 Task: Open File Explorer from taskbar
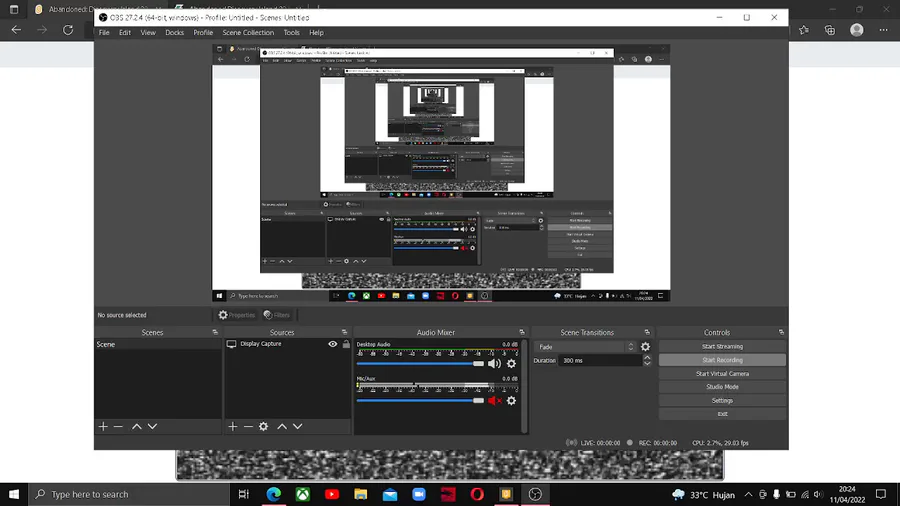coord(360,494)
